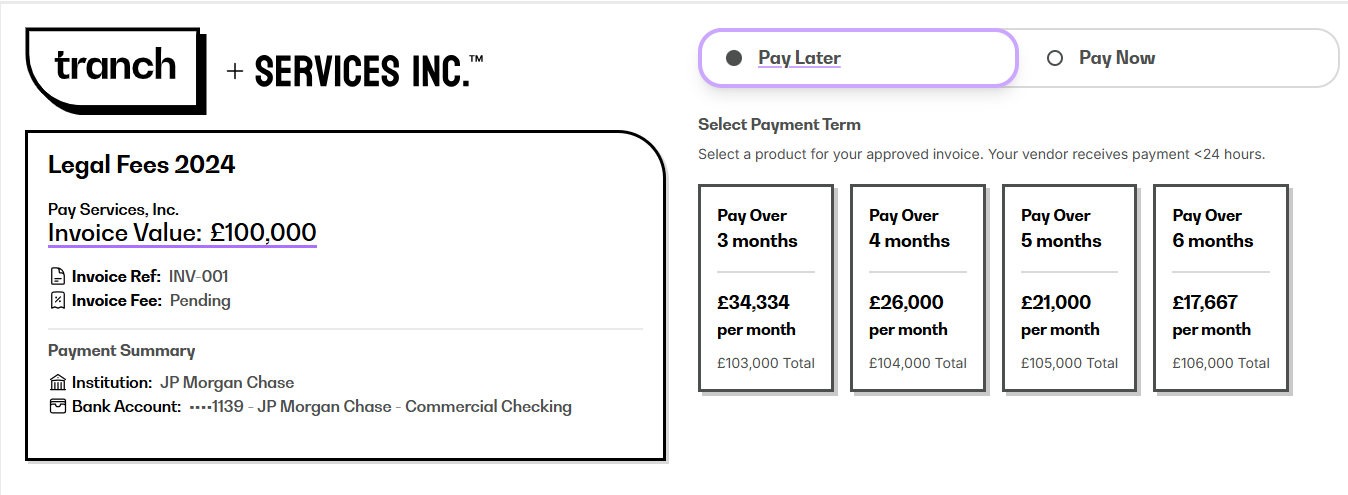Click the Institution bank building icon
This screenshot has width=1348, height=495.
click(x=57, y=383)
